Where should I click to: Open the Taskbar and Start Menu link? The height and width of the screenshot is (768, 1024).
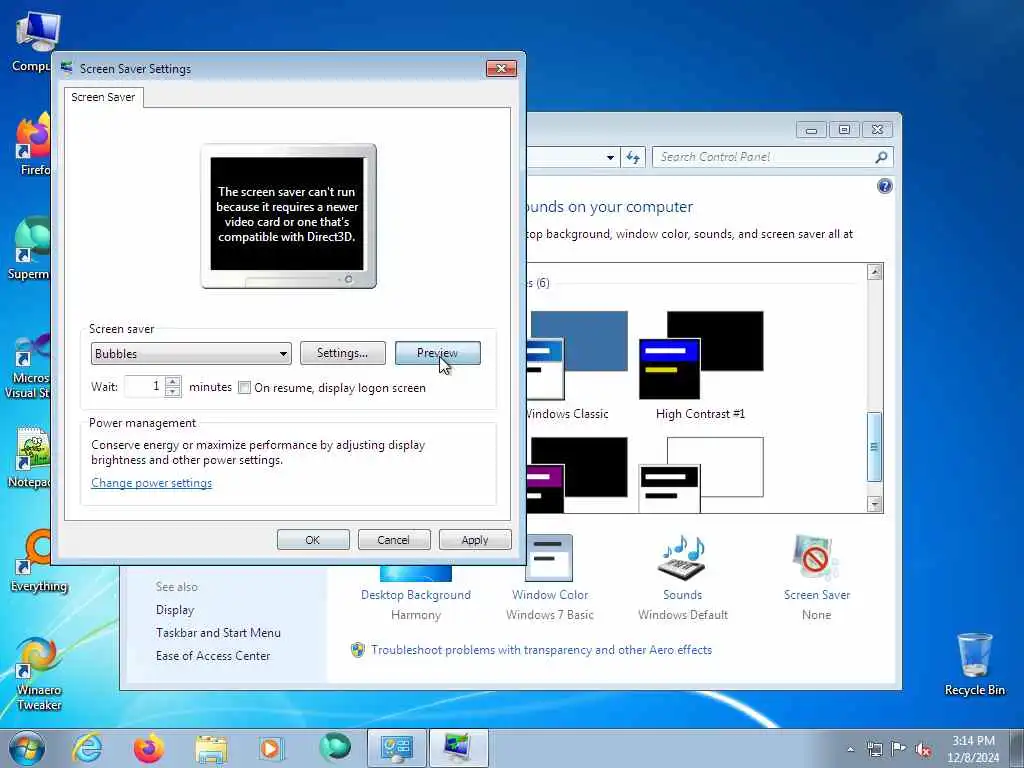click(x=218, y=633)
